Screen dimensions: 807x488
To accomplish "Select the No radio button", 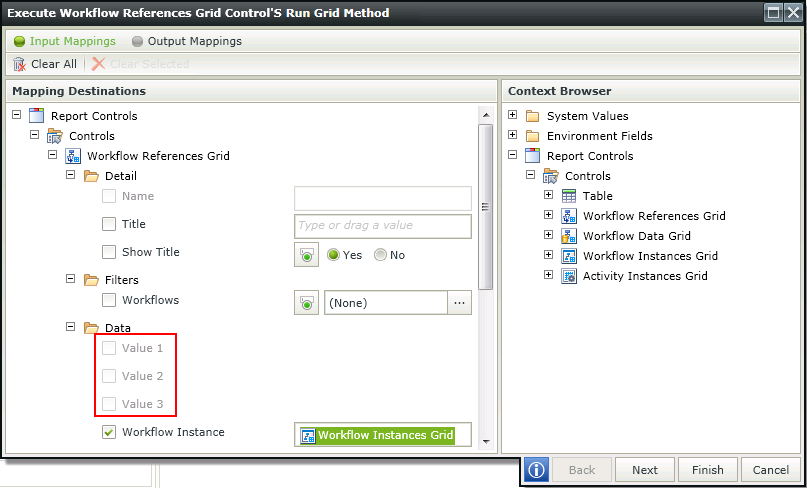I will pos(380,255).
